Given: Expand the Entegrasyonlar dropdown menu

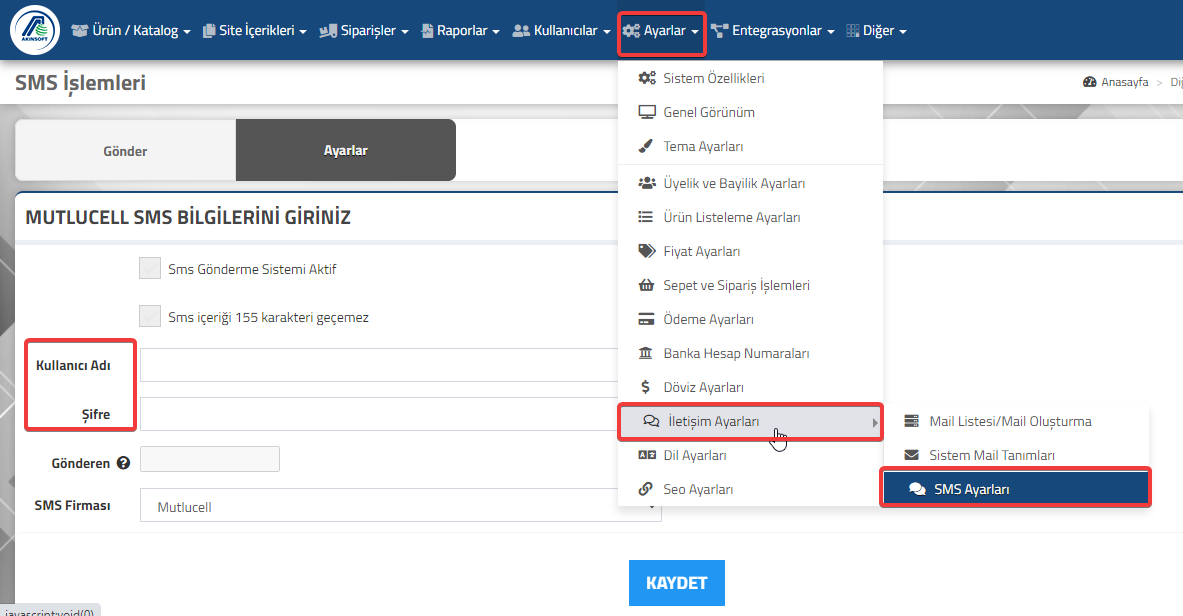Looking at the screenshot, I should (773, 30).
